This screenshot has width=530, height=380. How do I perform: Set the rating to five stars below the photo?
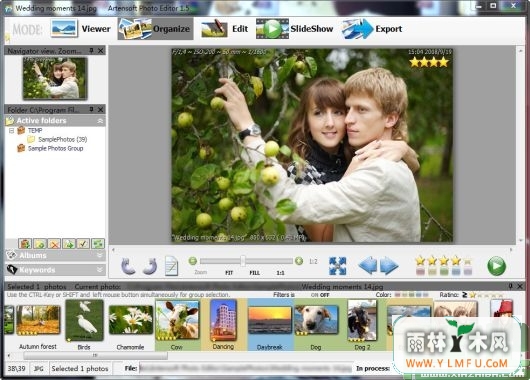tap(467, 261)
